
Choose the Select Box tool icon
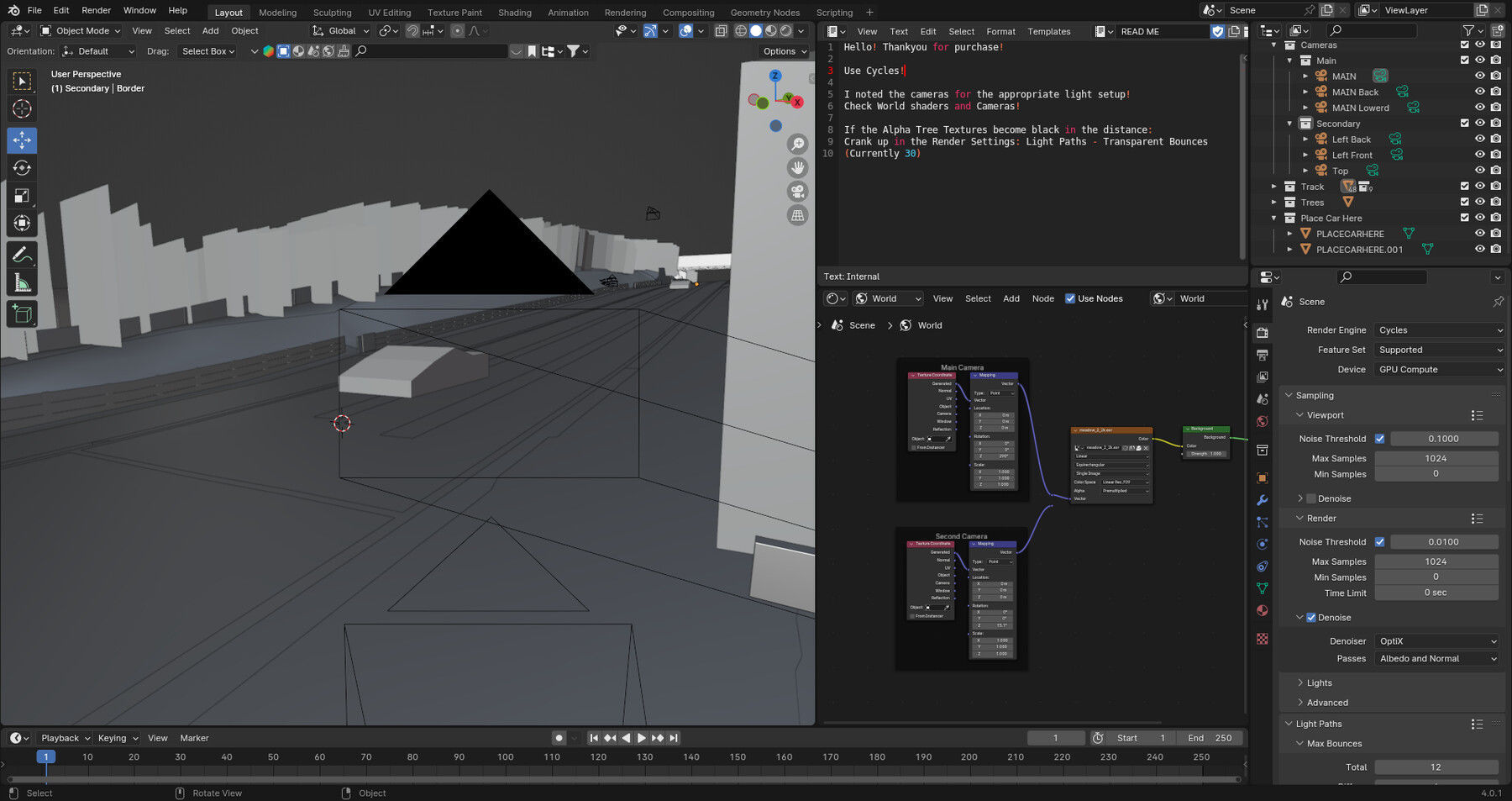(22, 81)
